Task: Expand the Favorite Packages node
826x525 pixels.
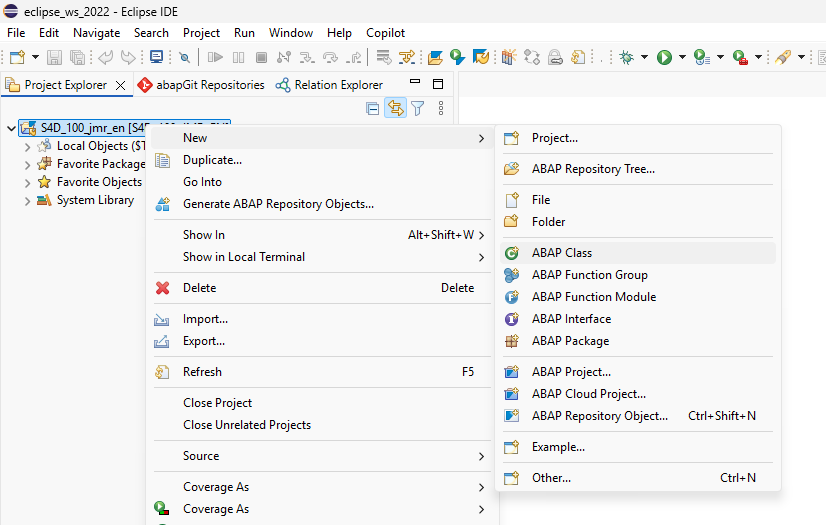Action: tap(27, 164)
